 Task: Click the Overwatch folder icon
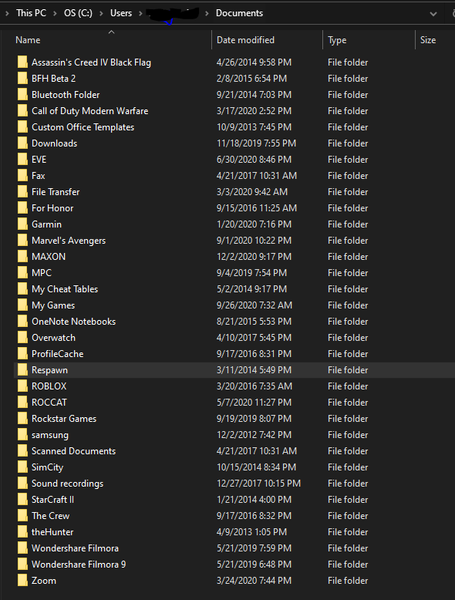point(23,338)
